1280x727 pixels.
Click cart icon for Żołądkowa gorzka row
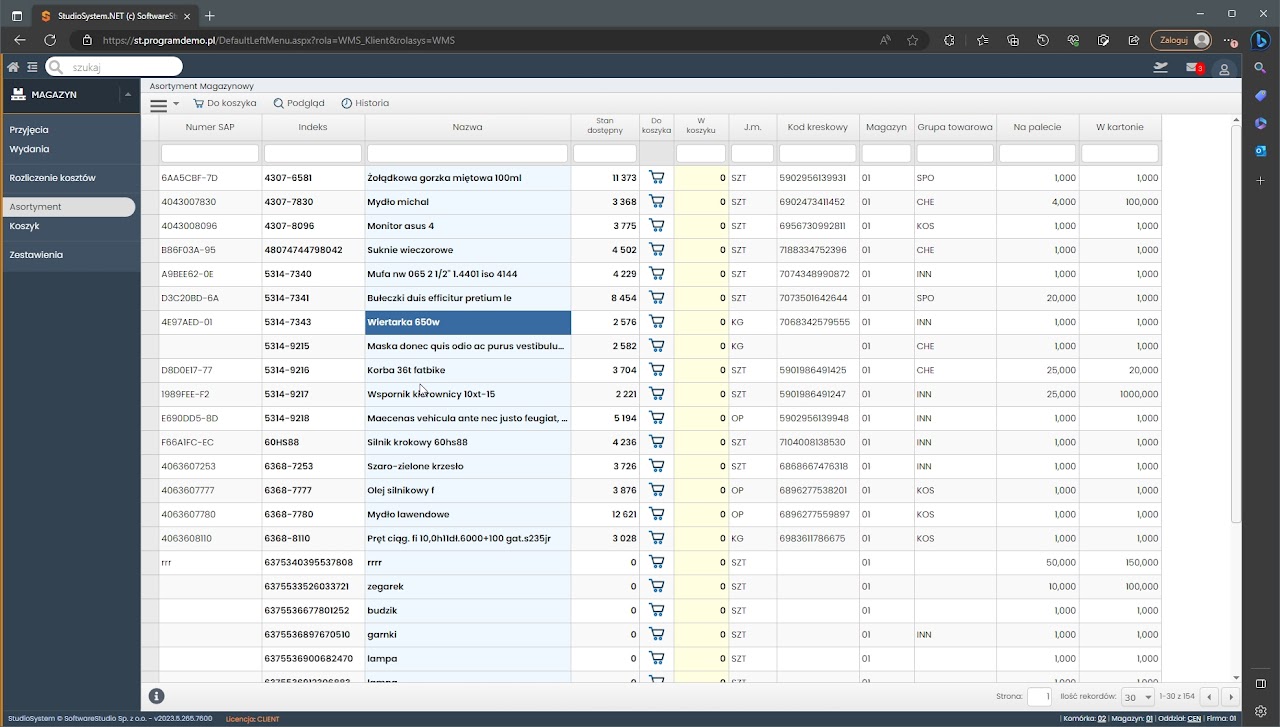coord(656,178)
